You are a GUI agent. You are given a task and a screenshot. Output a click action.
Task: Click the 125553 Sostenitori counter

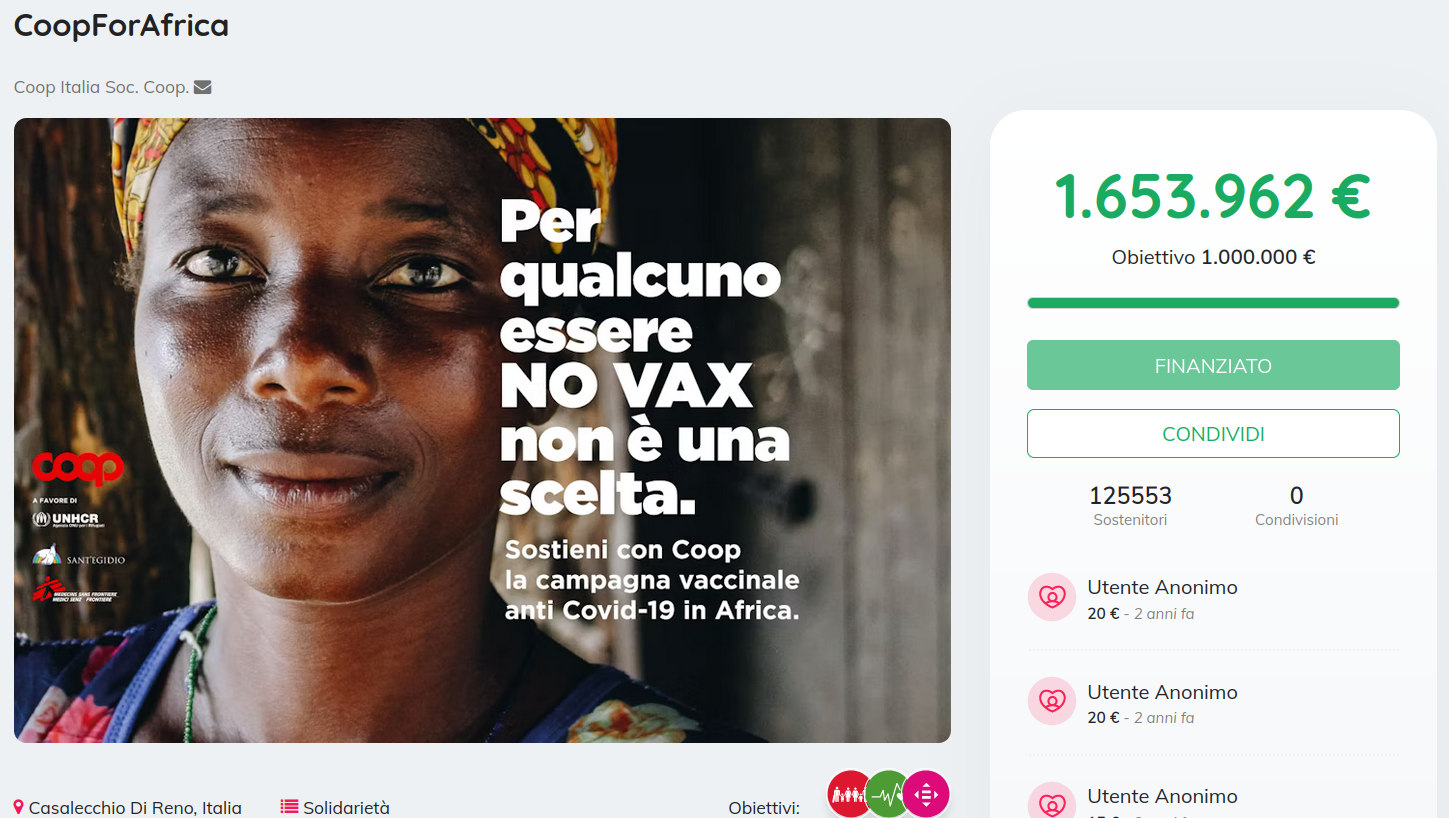pyautogui.click(x=1130, y=505)
